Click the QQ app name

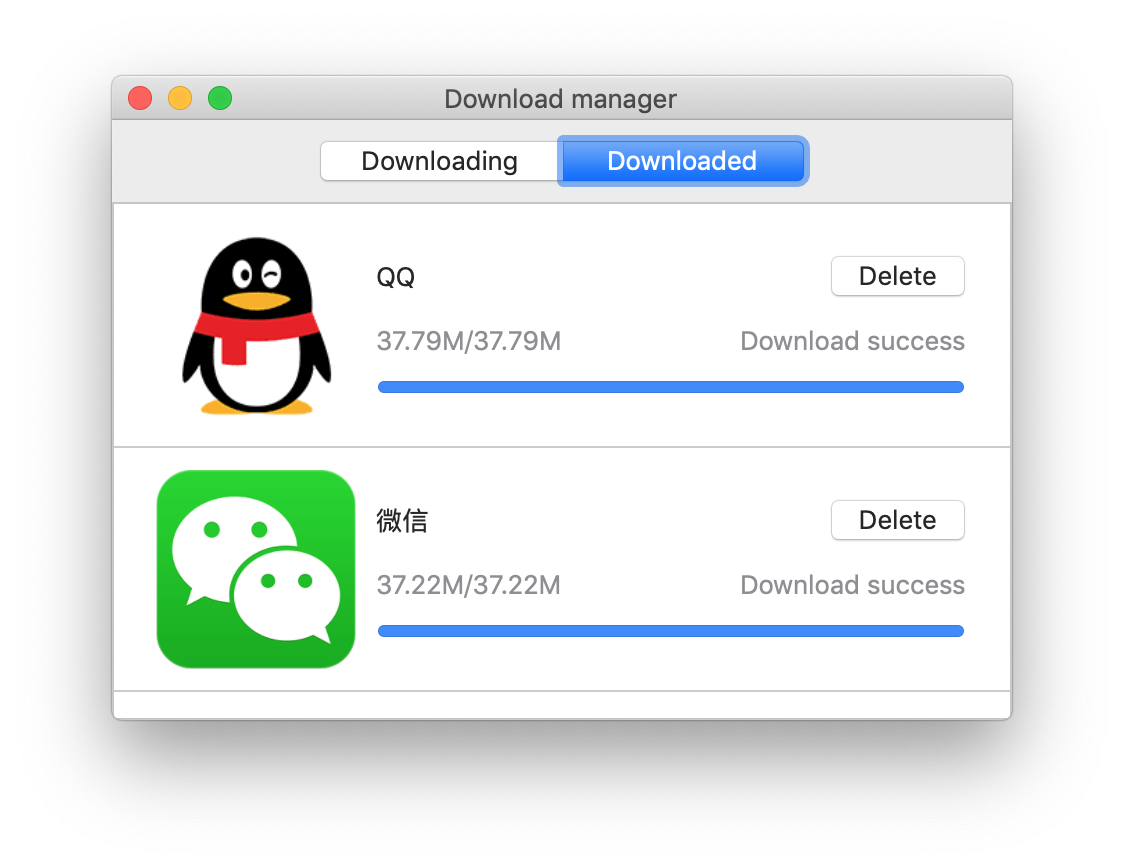tap(396, 277)
